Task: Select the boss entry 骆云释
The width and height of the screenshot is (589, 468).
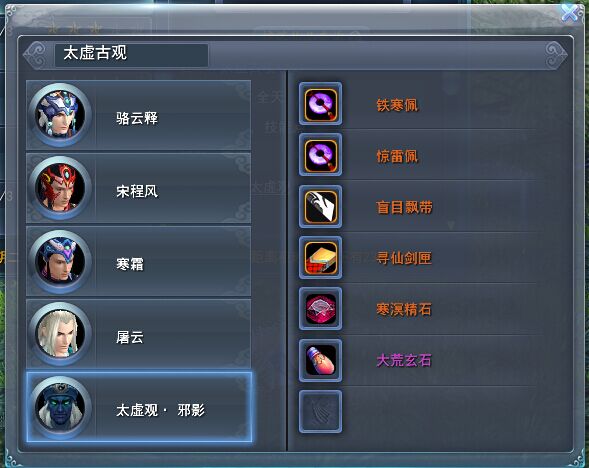Action: [x=139, y=115]
